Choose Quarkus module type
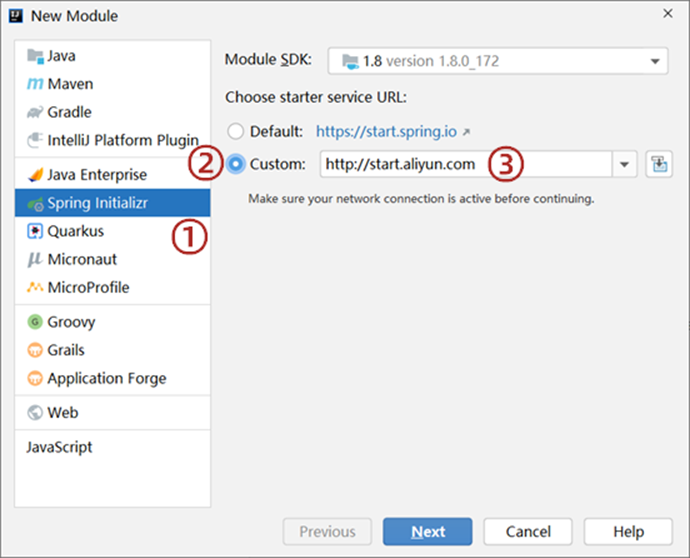 pos(113,231)
